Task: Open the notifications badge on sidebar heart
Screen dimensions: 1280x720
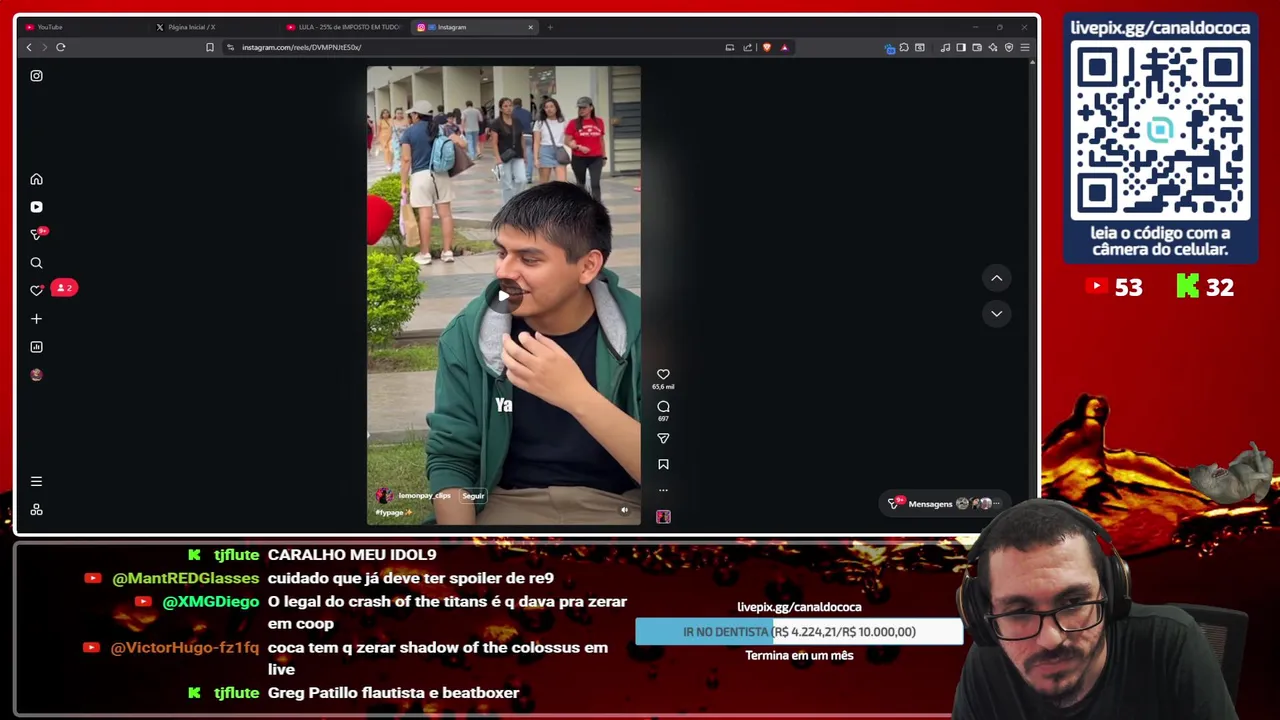Action: click(63, 288)
